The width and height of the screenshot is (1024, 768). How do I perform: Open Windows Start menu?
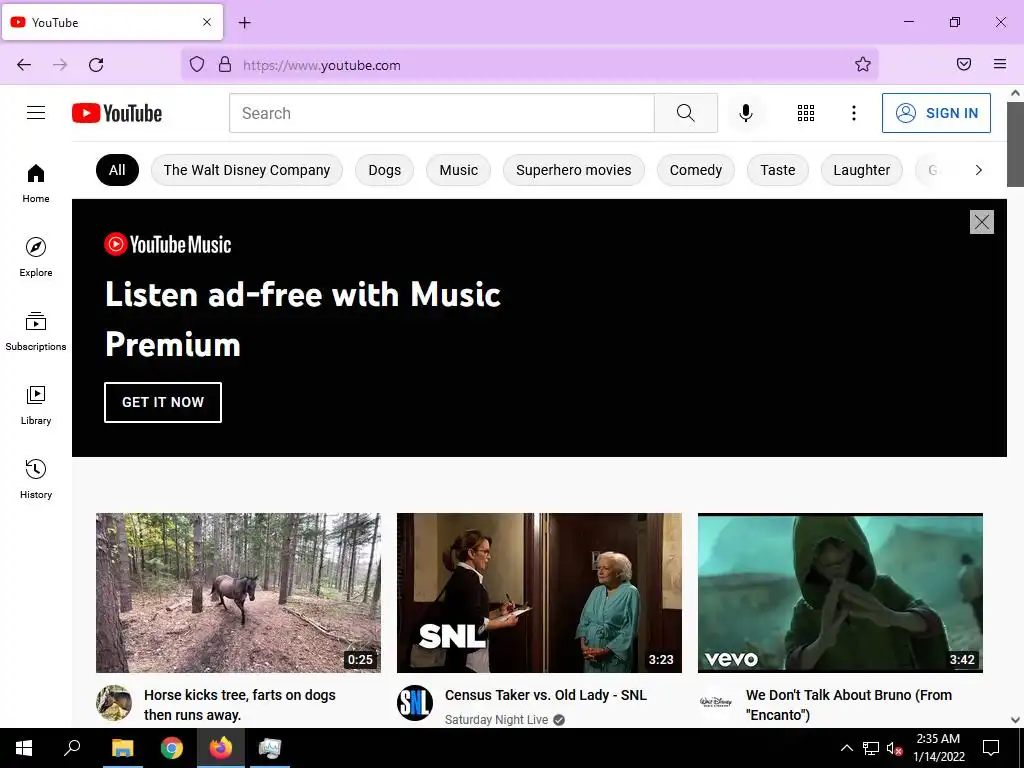click(24, 748)
